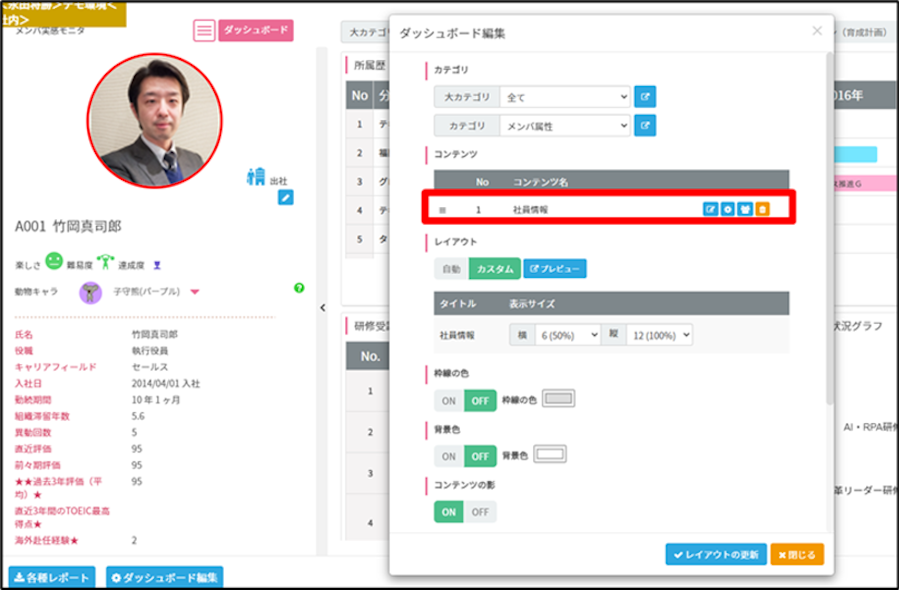Click the 楽しさ green smiley icon
The width and height of the screenshot is (899, 590).
(x=54, y=261)
